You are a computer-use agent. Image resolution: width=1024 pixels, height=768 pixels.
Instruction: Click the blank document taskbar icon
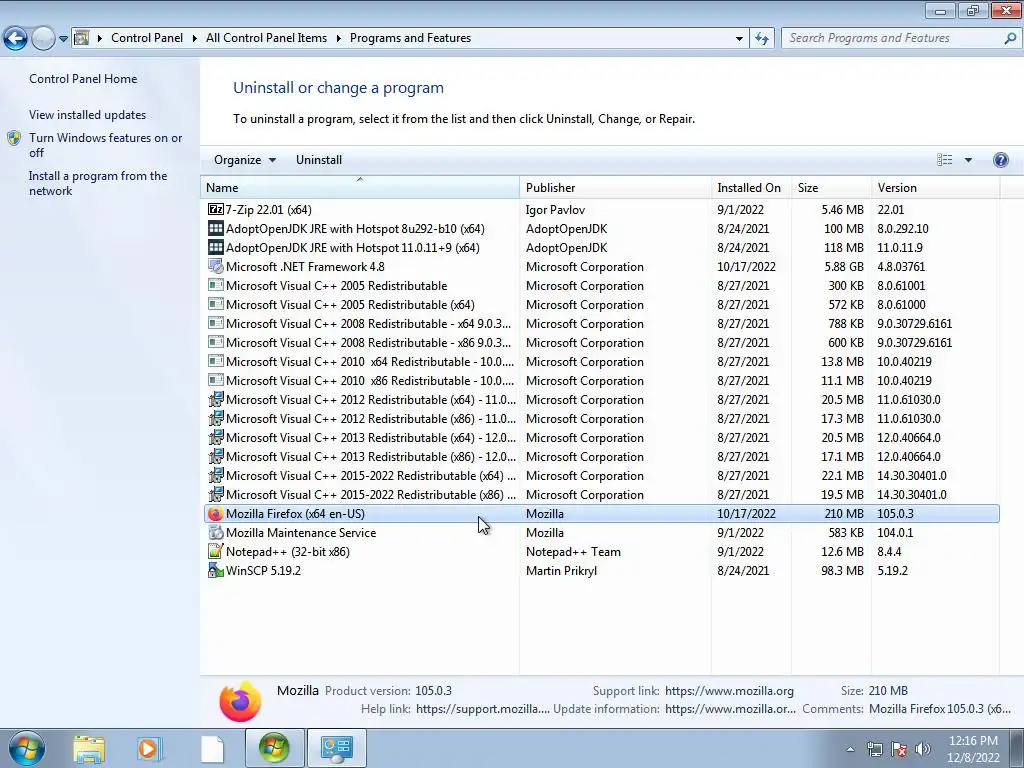coord(212,748)
